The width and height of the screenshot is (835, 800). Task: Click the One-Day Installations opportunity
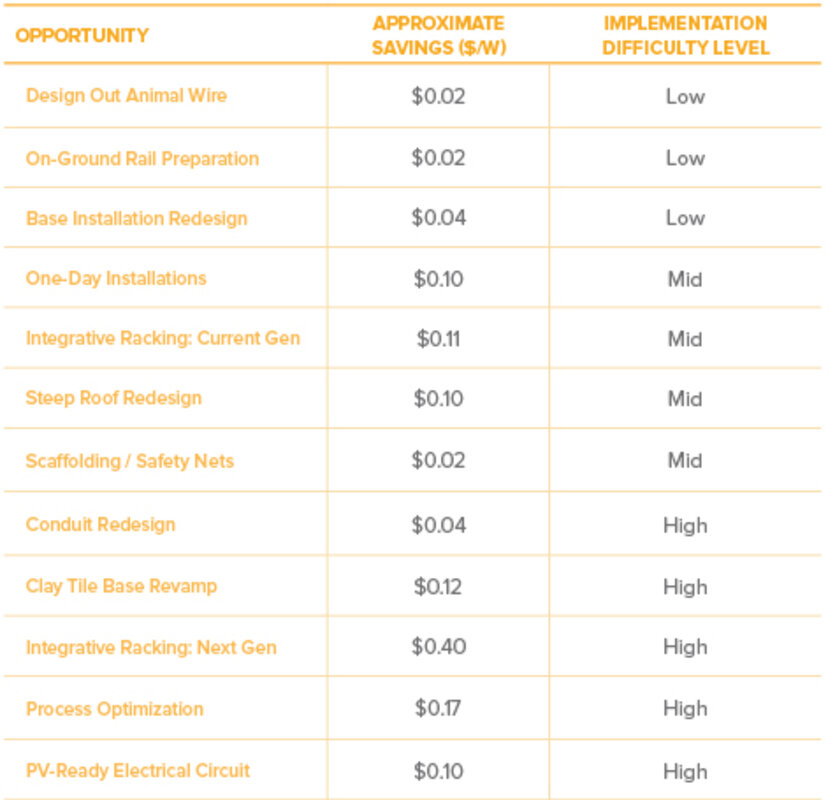116,278
